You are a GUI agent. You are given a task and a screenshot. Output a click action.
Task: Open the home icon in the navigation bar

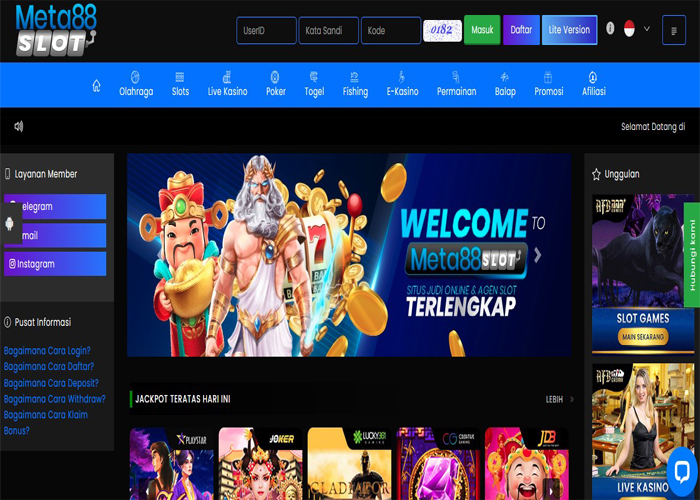pyautogui.click(x=96, y=85)
